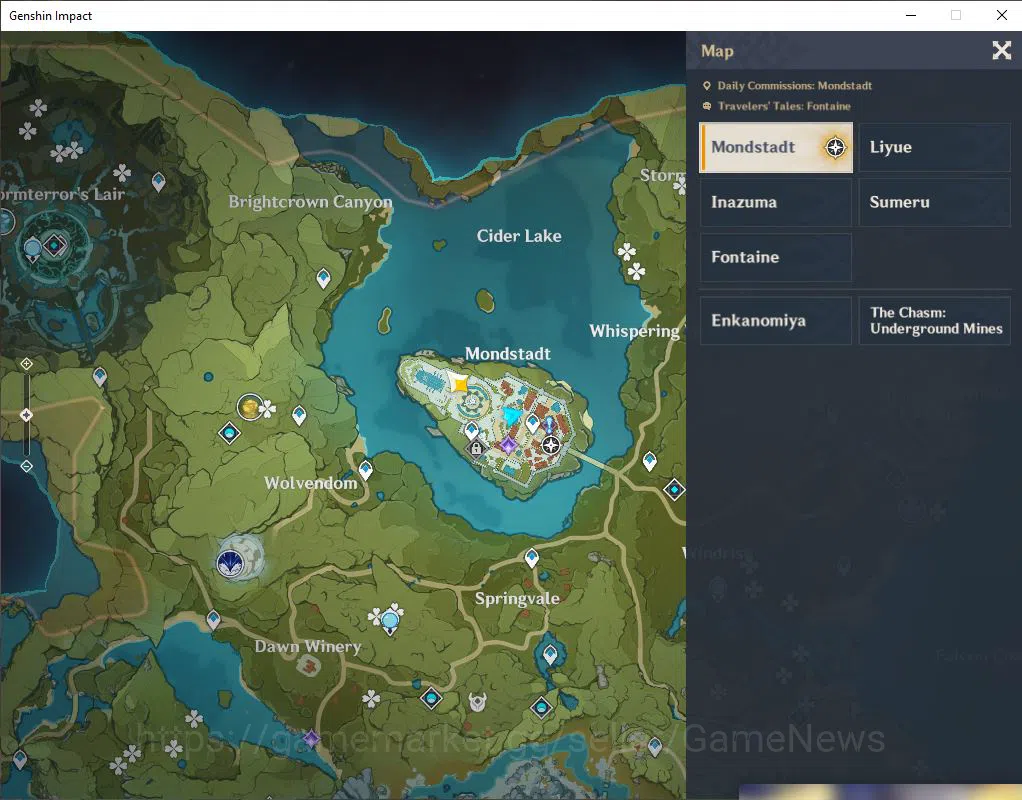Viewport: 1022px width, 800px height.
Task: Open the Inazuma region map
Action: coord(776,202)
